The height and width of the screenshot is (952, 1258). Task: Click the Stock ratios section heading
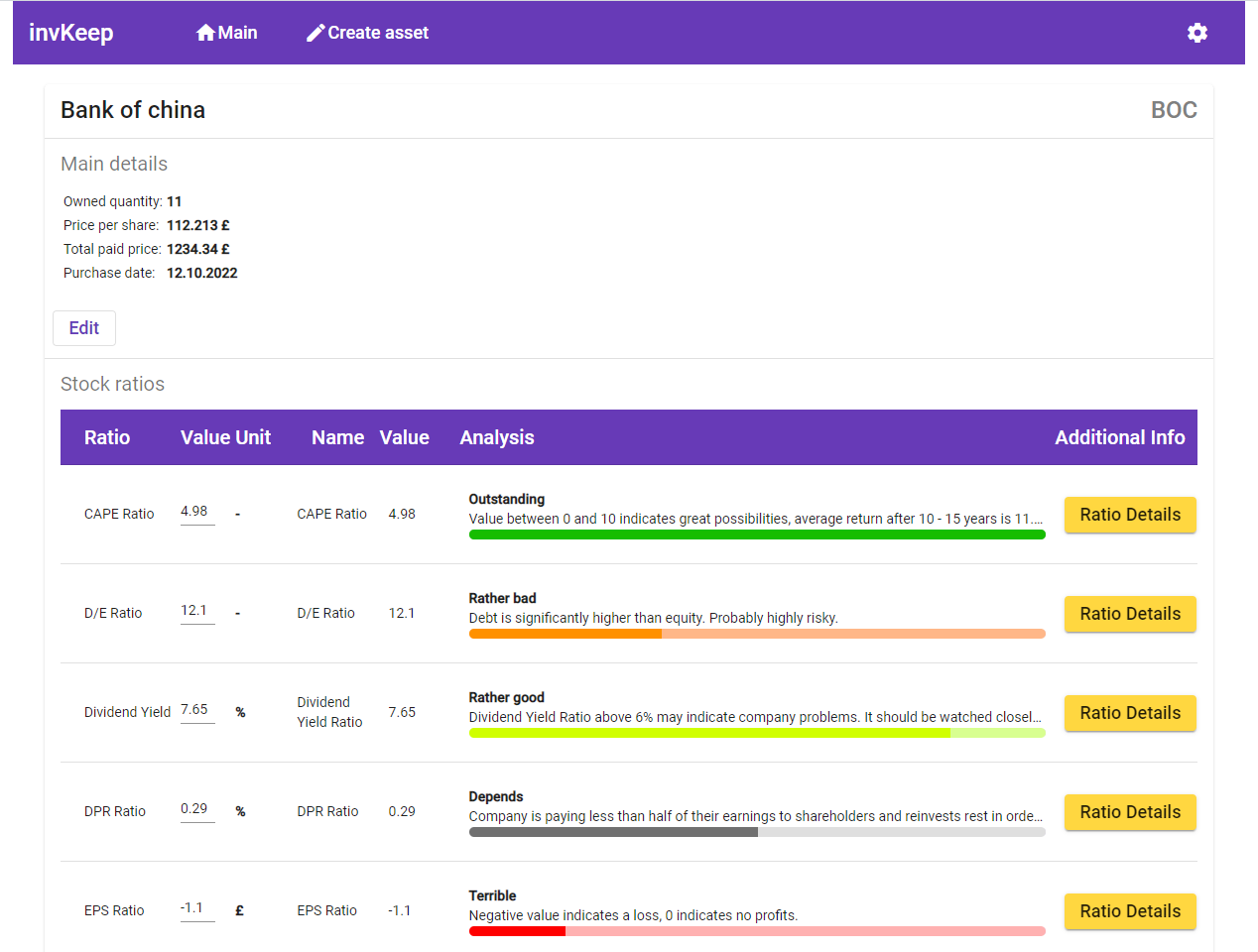(113, 384)
